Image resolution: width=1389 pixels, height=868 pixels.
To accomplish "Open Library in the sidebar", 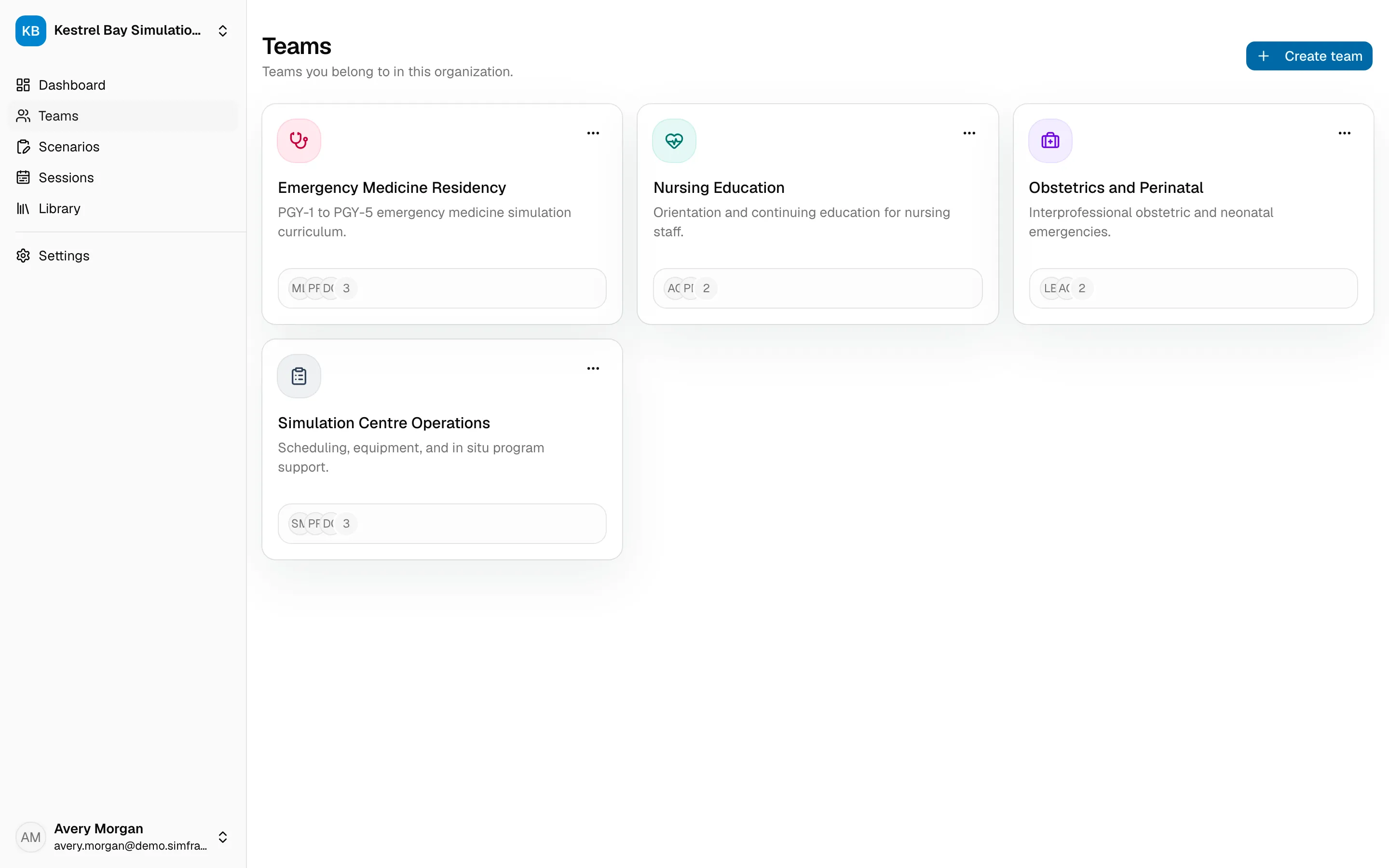I will pyautogui.click(x=123, y=208).
